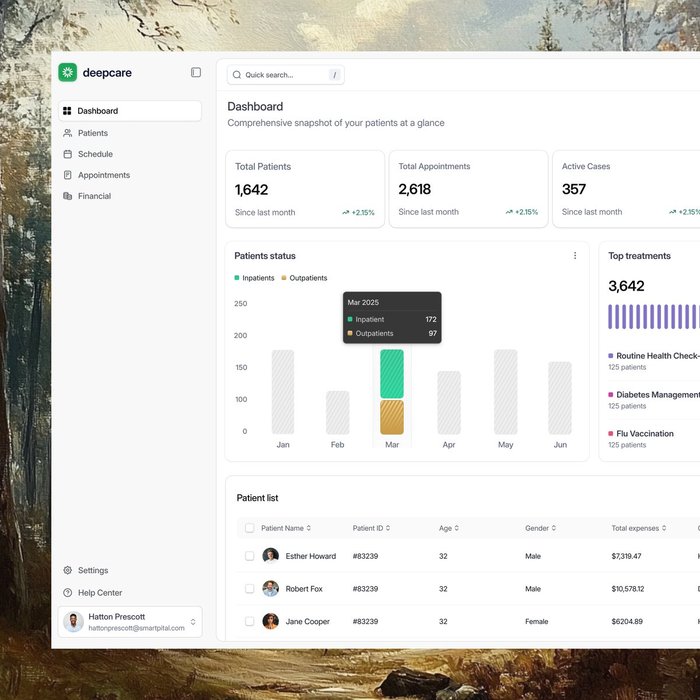700x700 pixels.
Task: Click the Total Appointments card
Action: click(x=468, y=189)
